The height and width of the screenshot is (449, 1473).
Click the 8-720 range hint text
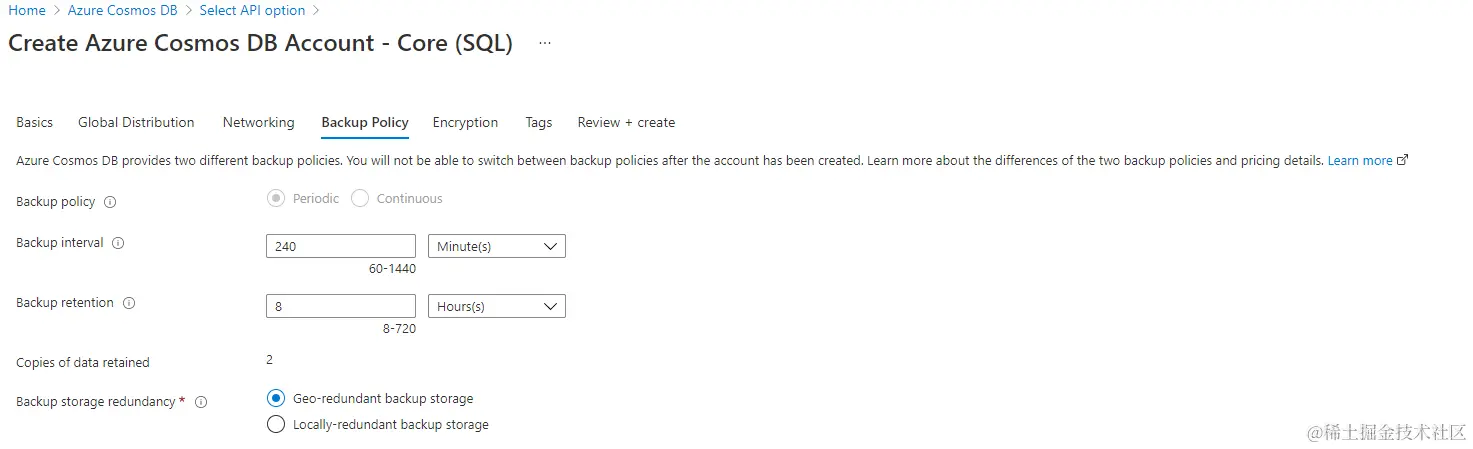pos(399,328)
